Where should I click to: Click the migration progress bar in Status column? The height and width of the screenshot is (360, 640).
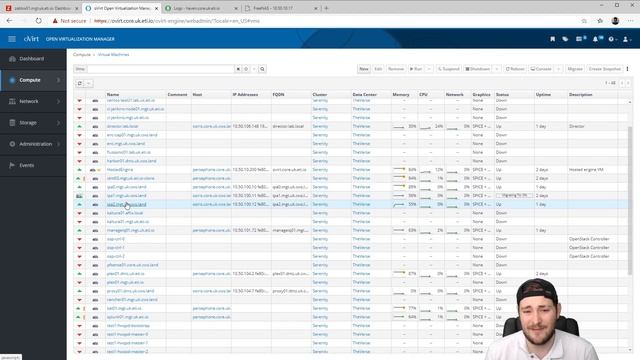pos(514,196)
